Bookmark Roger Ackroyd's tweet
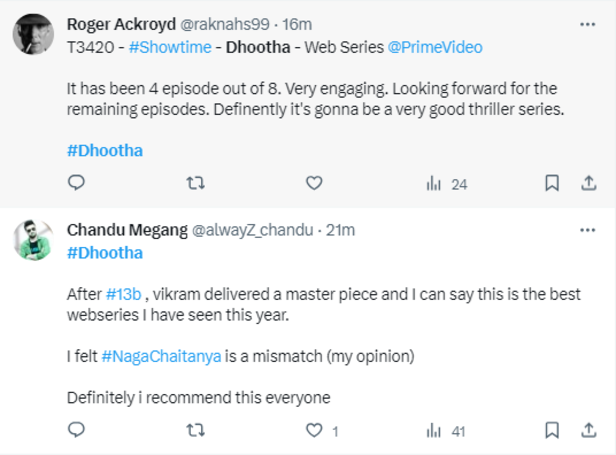The height and width of the screenshot is (455, 616). click(551, 183)
